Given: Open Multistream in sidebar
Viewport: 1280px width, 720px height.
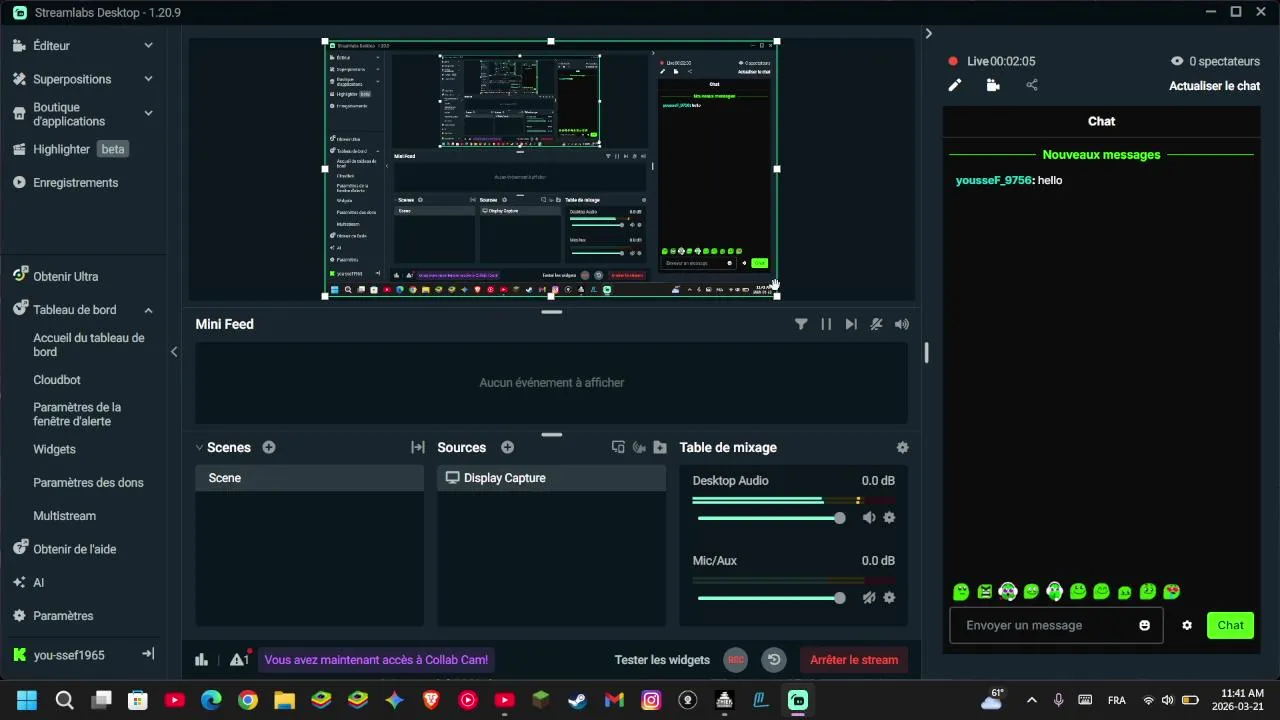Looking at the screenshot, I should (65, 516).
